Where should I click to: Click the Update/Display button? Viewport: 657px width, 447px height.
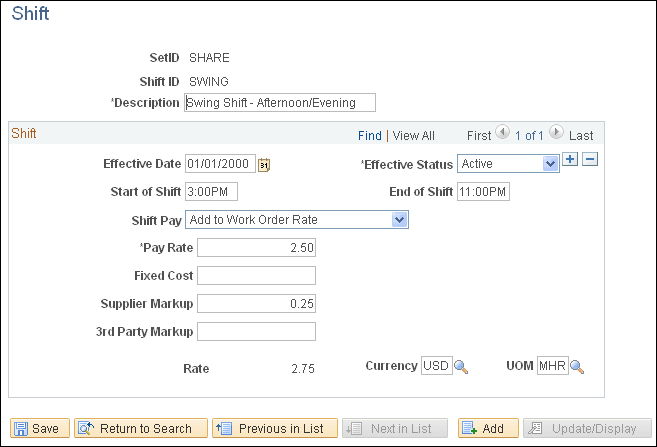point(587,428)
